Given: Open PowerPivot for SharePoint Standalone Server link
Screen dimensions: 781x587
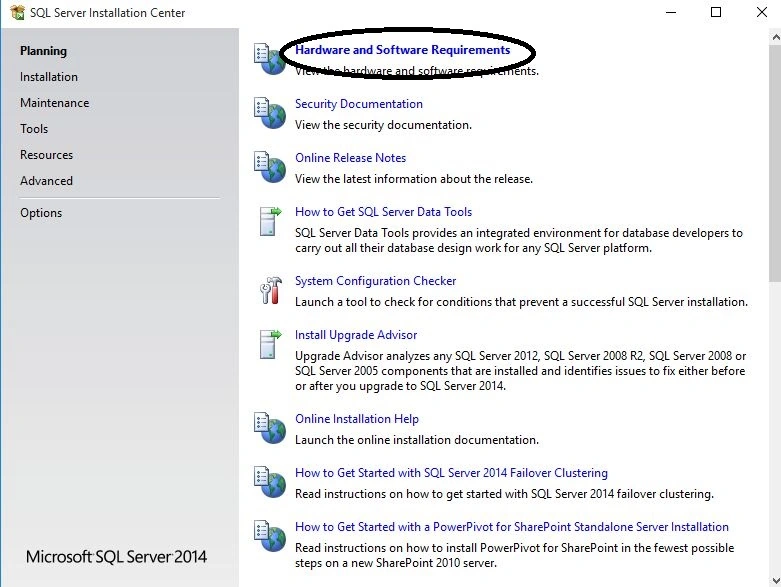Looking at the screenshot, I should [x=512, y=527].
